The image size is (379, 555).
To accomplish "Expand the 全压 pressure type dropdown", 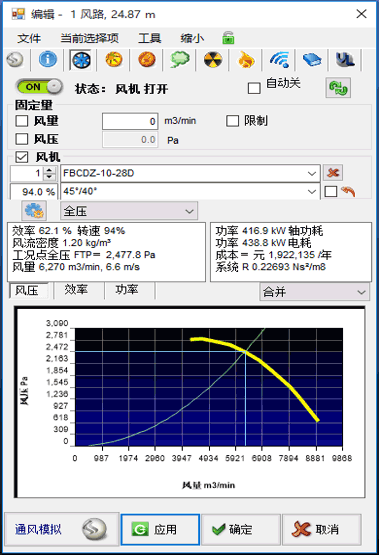I will pyautogui.click(x=129, y=211).
